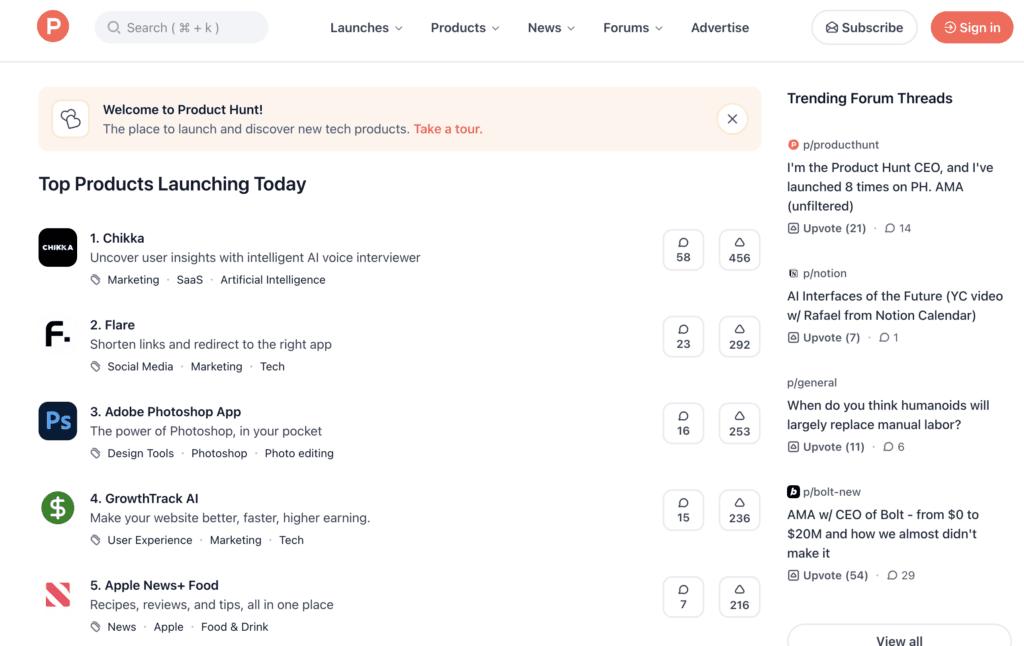Open the Forums dropdown menu
The width and height of the screenshot is (1024, 646).
point(632,28)
